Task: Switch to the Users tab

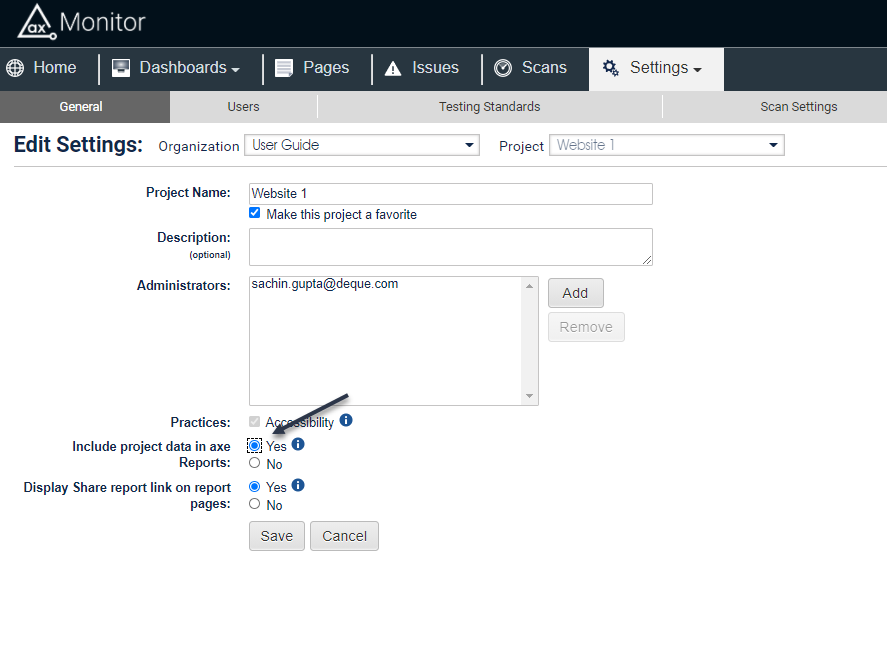Action: (x=243, y=107)
